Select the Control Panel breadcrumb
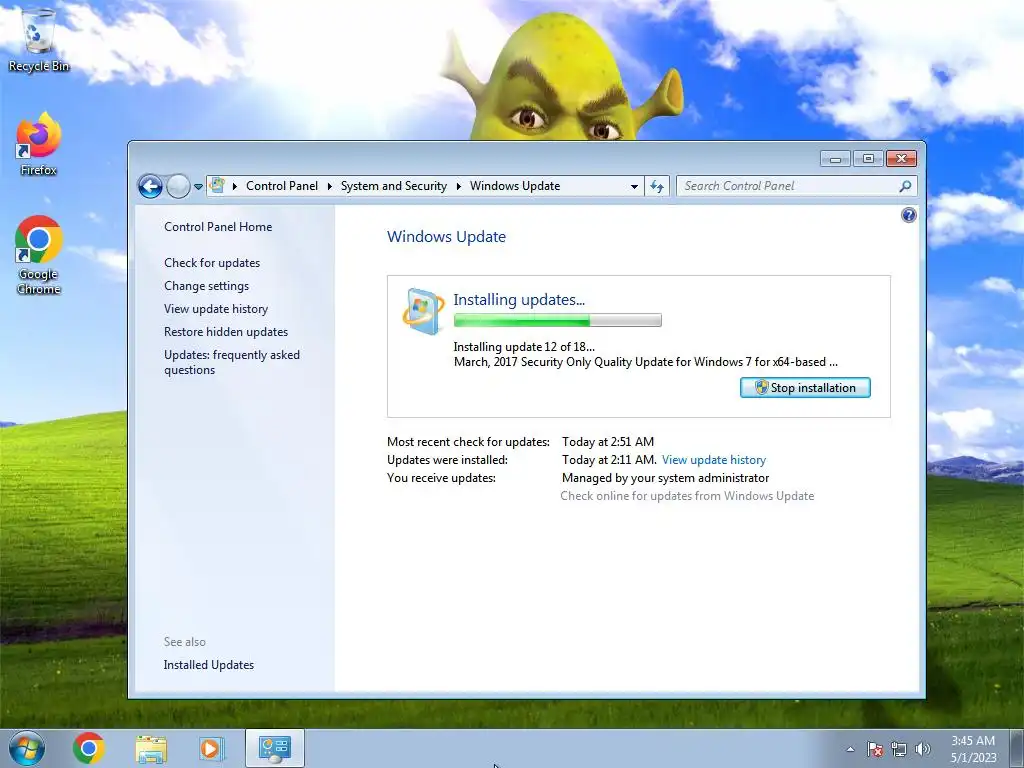The height and width of the screenshot is (768, 1024). pos(281,186)
